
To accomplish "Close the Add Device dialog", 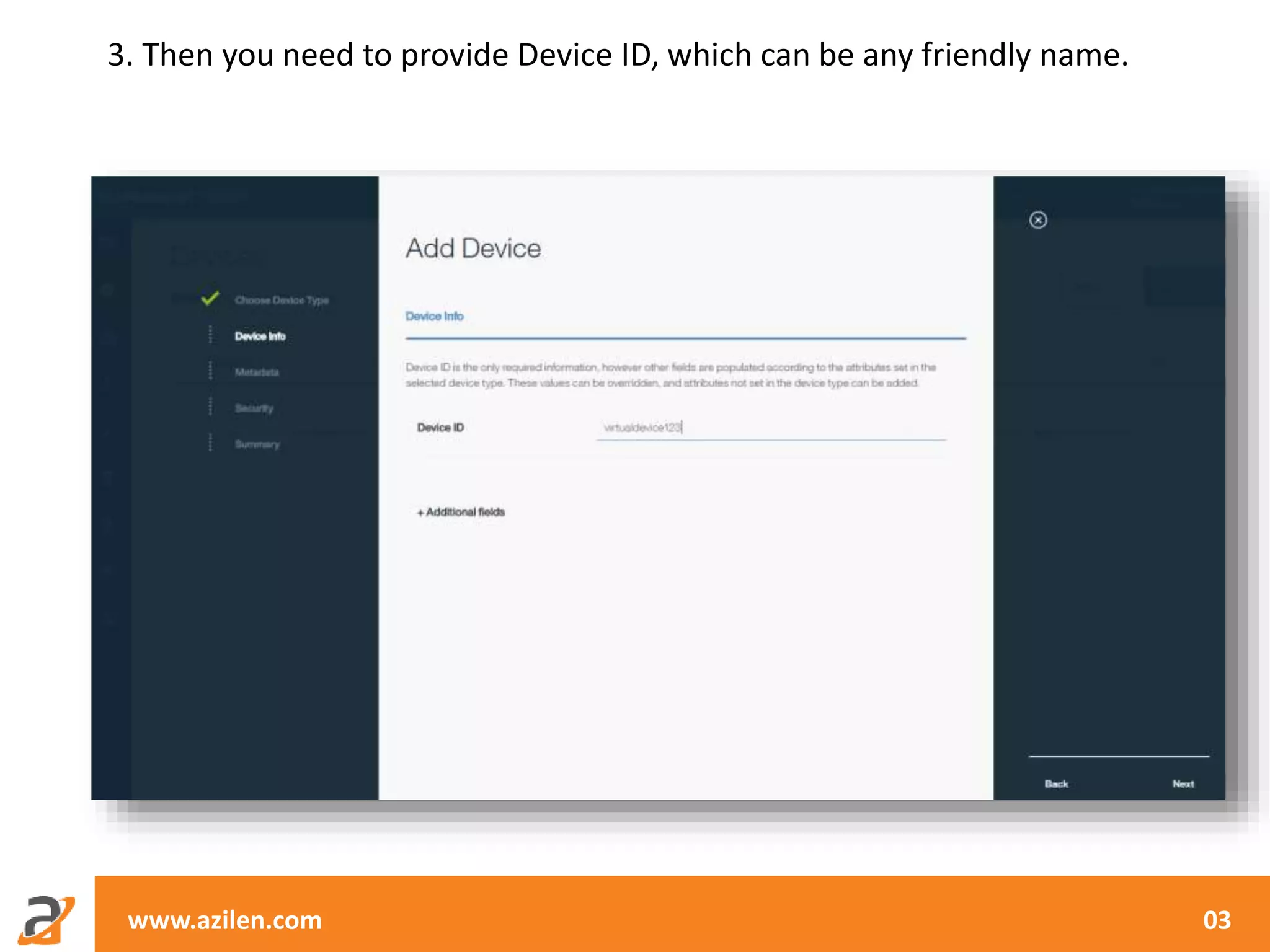I will pos(1038,220).
